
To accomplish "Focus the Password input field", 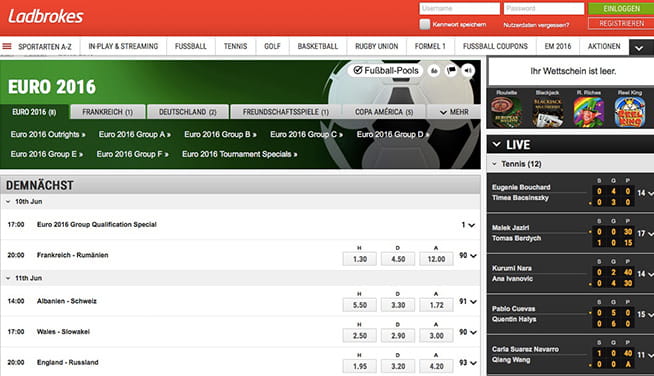I will tap(544, 8).
